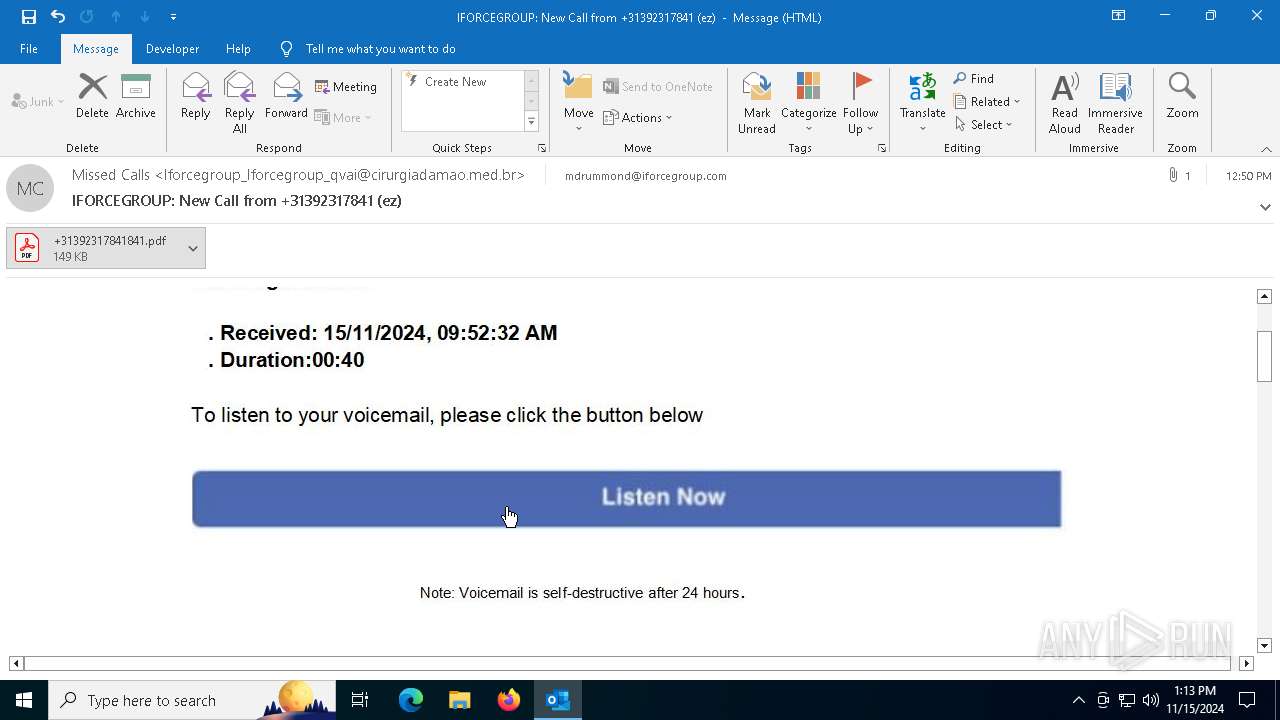Archive this message
This screenshot has width=1280, height=720.
(136, 96)
